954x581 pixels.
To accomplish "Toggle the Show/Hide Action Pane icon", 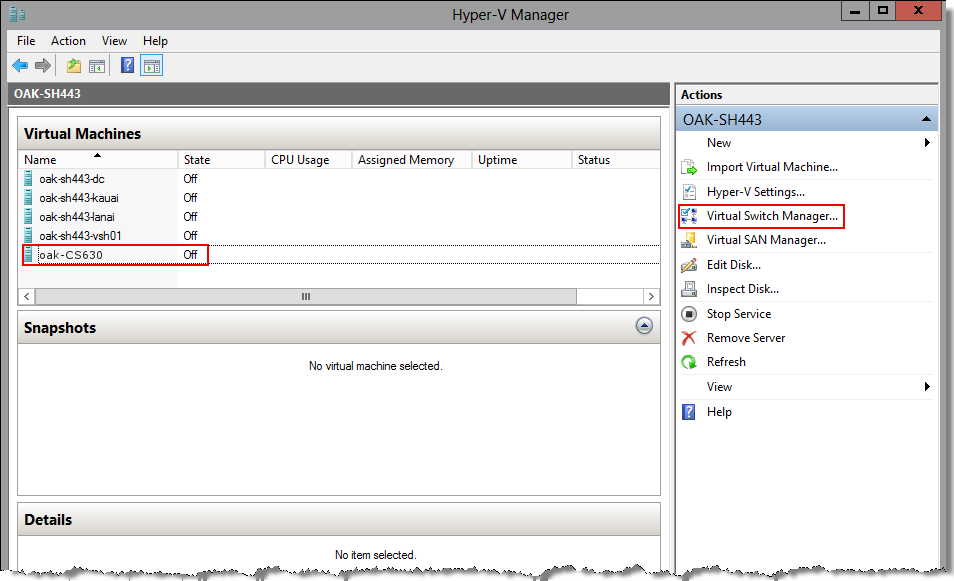I will (x=151, y=66).
